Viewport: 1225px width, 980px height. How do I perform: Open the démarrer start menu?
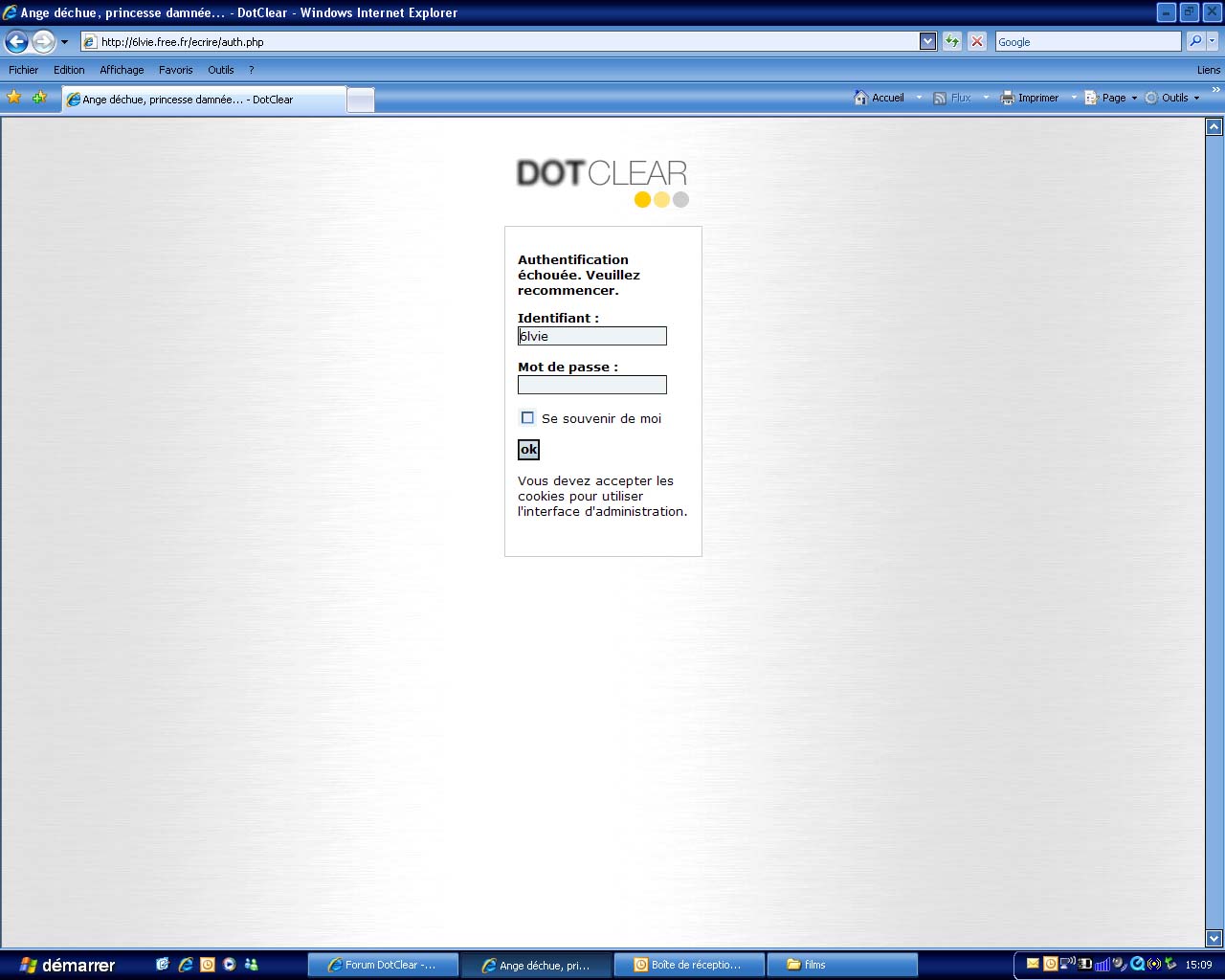pos(66,966)
